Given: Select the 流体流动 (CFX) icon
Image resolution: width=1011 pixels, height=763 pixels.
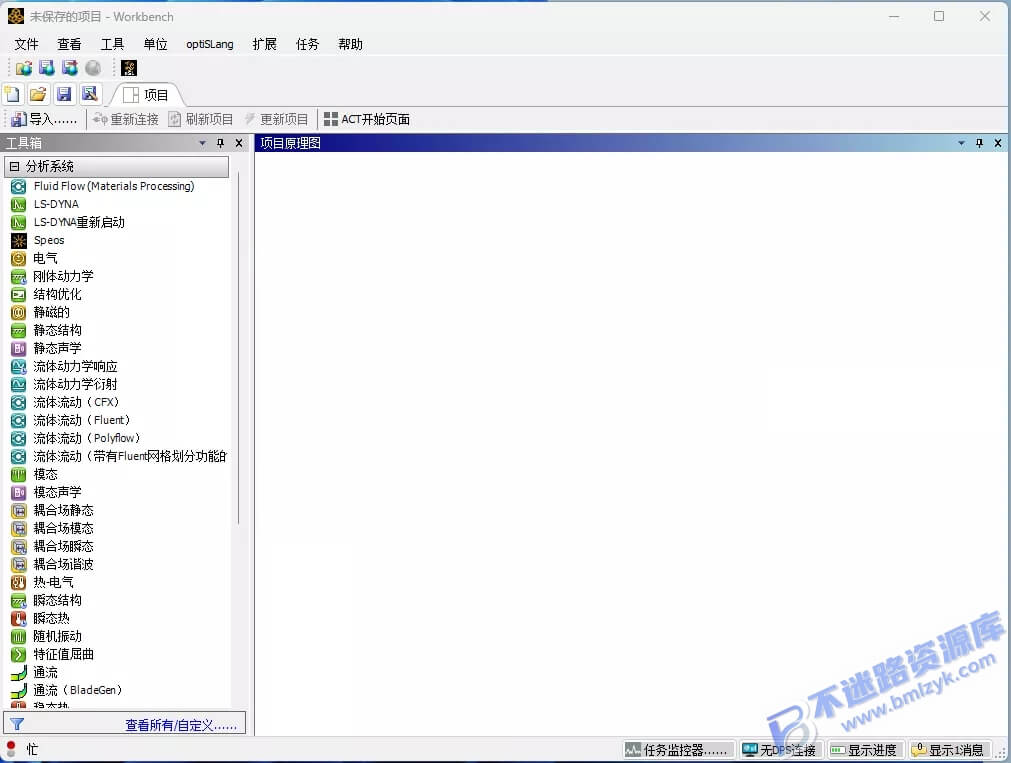Looking at the screenshot, I should pos(19,402).
